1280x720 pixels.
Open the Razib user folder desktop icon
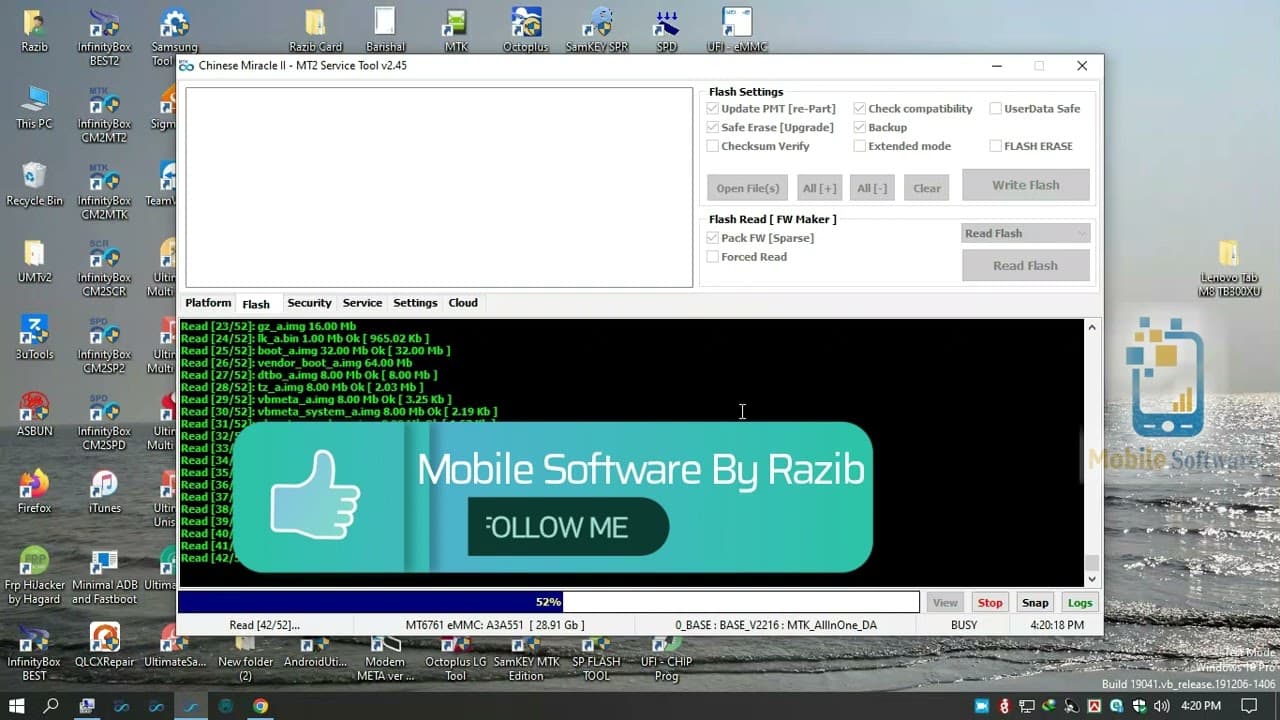point(34,30)
